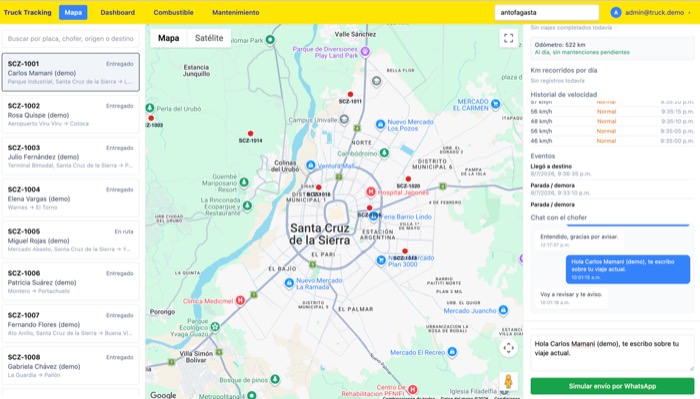This screenshot has width=700, height=399.
Task: Click the Mercado El Recreo marker icon
Action: coord(452,352)
